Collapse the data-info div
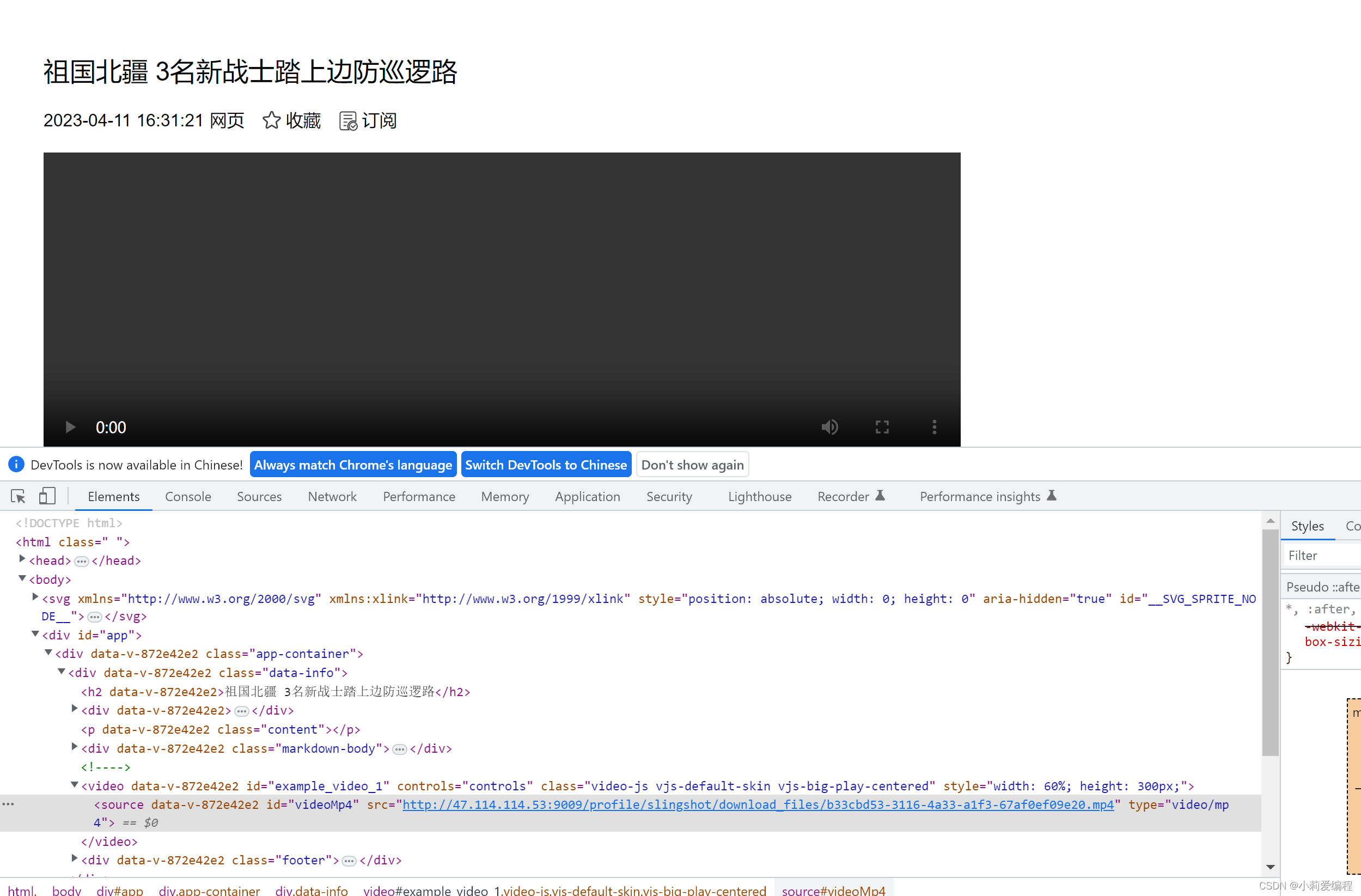The image size is (1361, 896). point(61,671)
